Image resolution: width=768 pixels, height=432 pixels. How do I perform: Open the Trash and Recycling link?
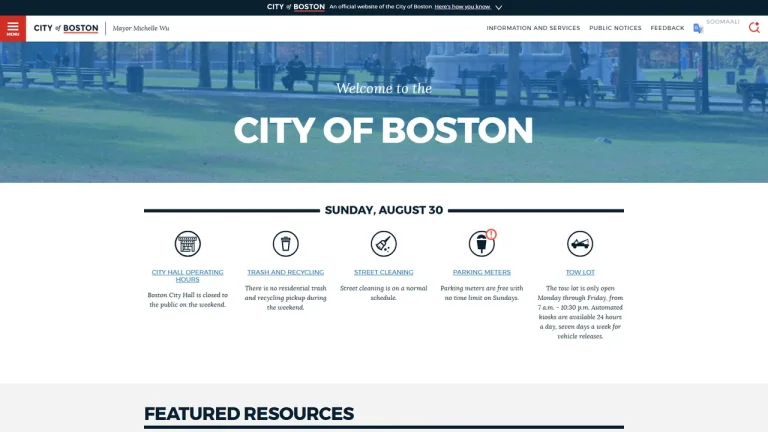pos(286,272)
